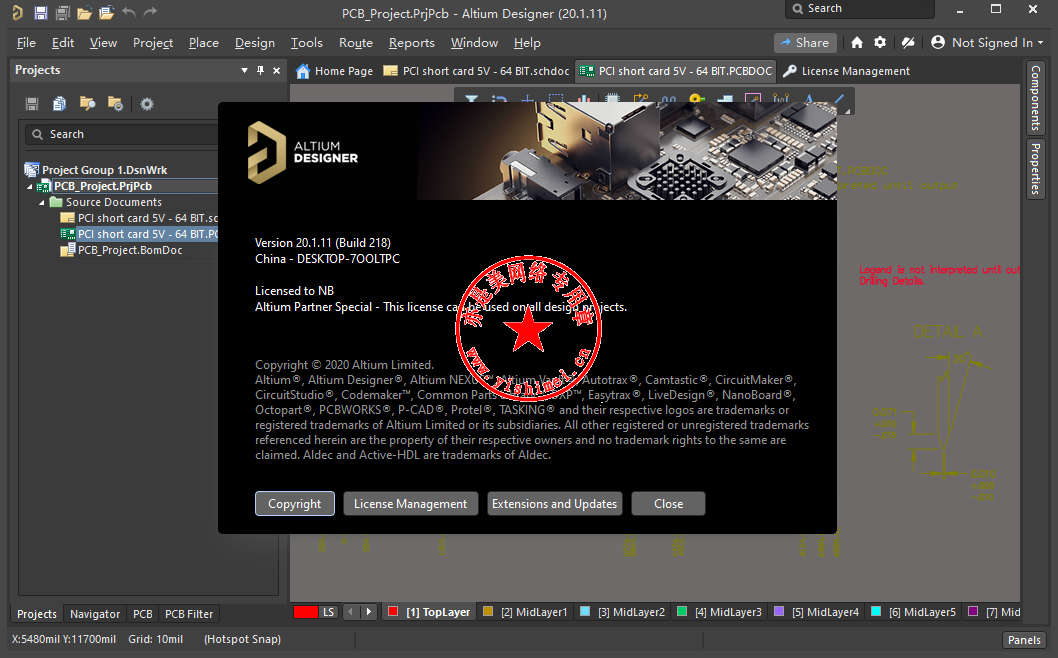This screenshot has height=658, width=1058.
Task: Click the Undo arrow icon
Action: click(x=130, y=11)
